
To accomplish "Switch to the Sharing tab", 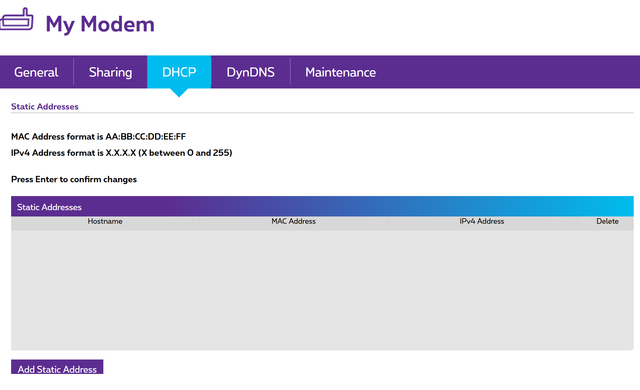I will coord(110,72).
